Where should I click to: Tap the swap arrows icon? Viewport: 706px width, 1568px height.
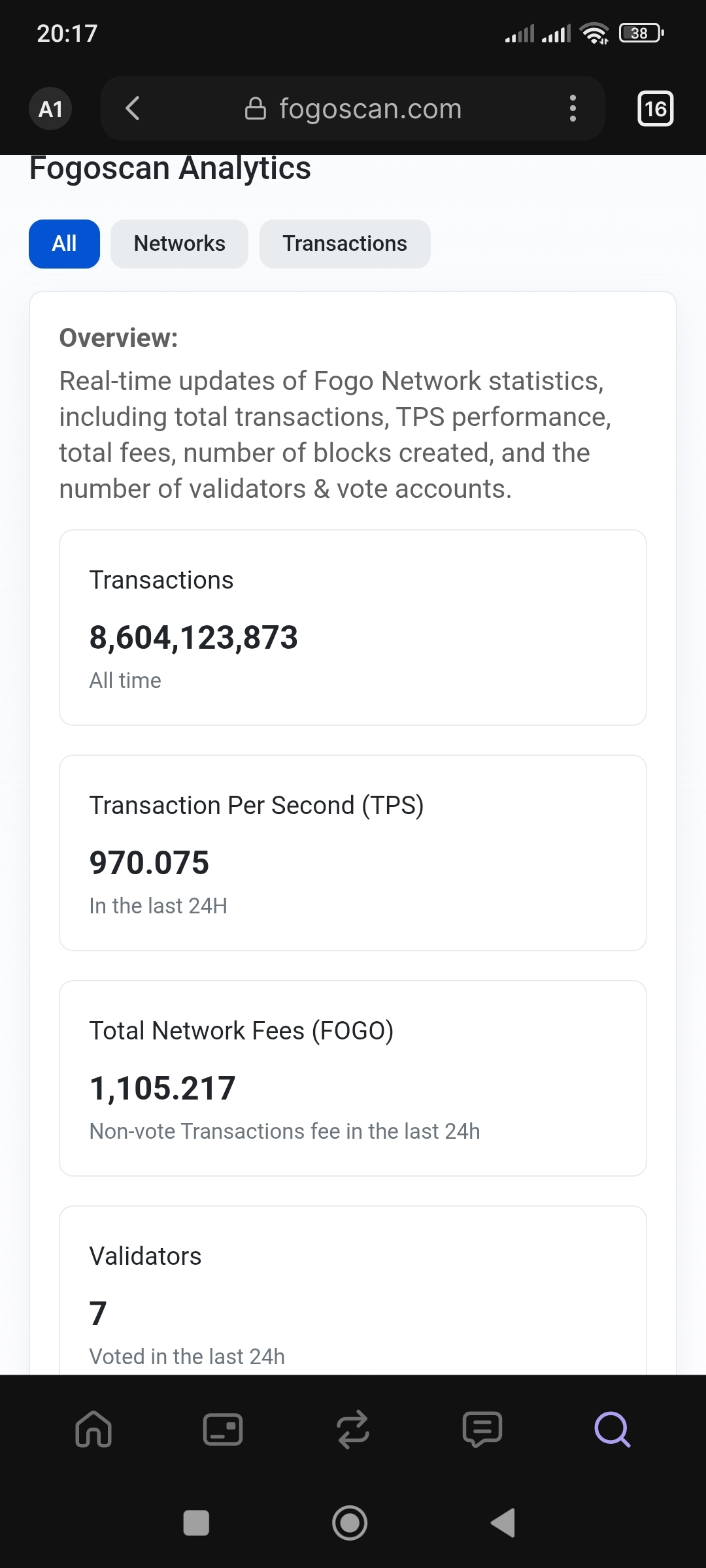pos(353,1429)
